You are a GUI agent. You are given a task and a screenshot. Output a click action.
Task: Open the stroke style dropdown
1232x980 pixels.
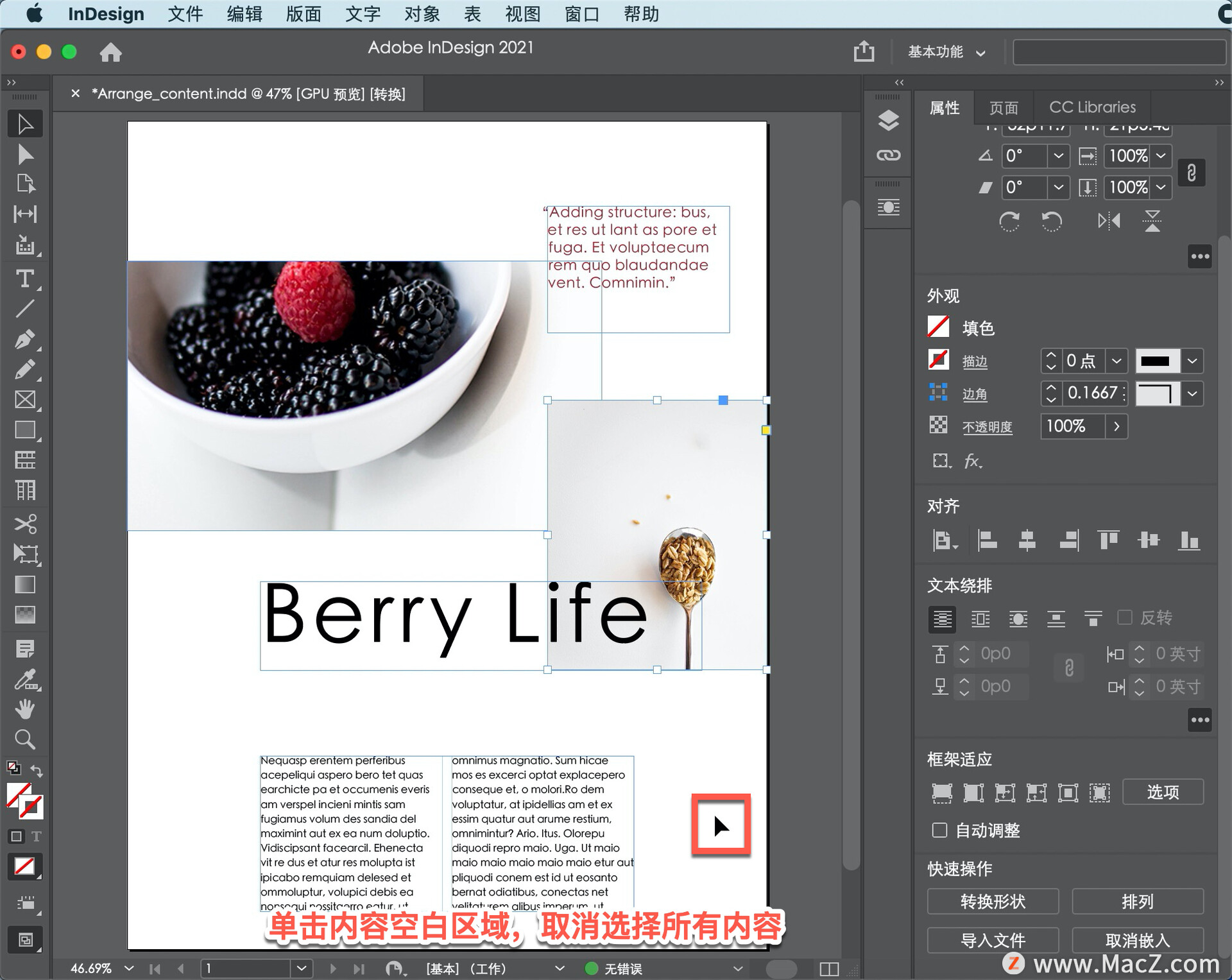tap(1192, 361)
